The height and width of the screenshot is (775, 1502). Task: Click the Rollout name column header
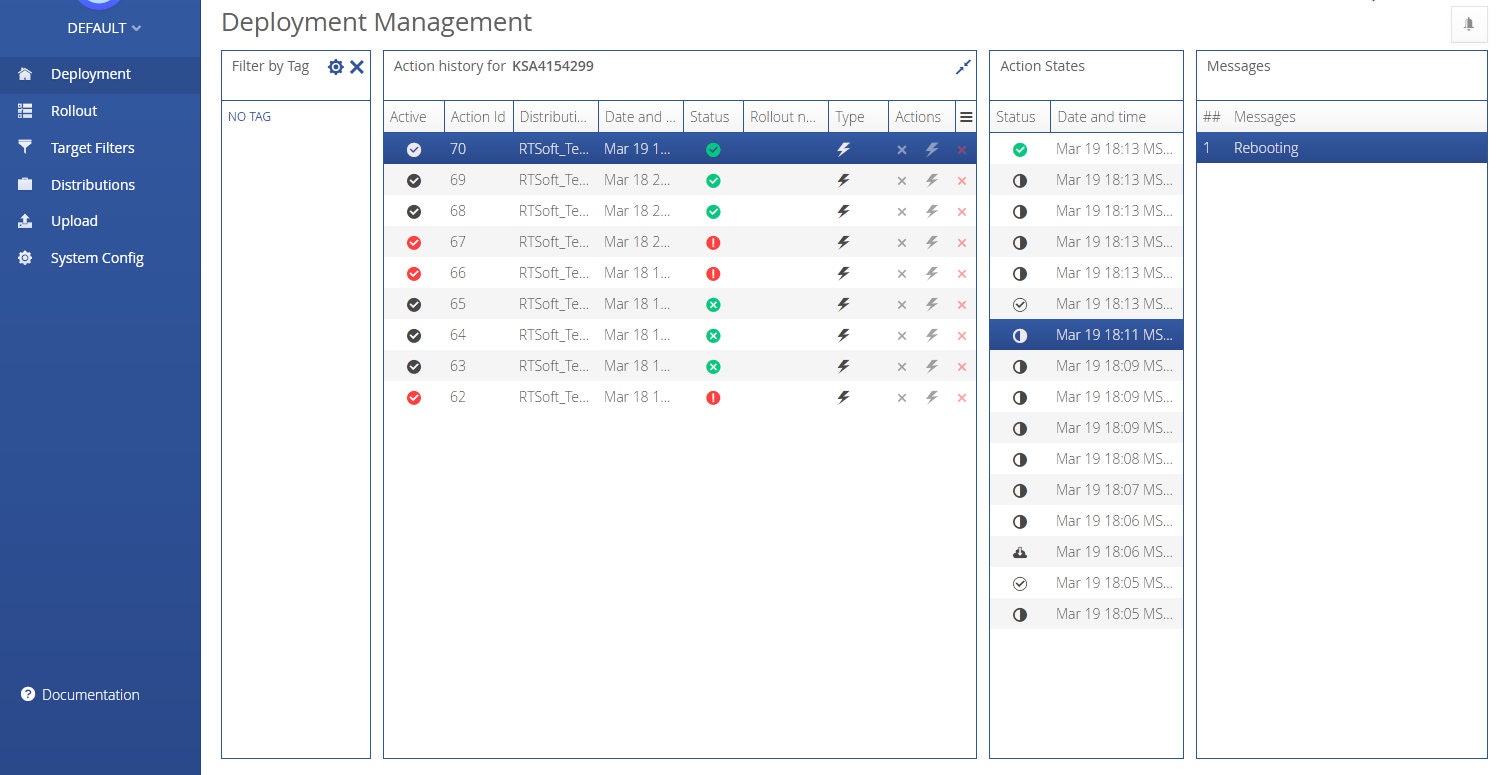[786, 117]
